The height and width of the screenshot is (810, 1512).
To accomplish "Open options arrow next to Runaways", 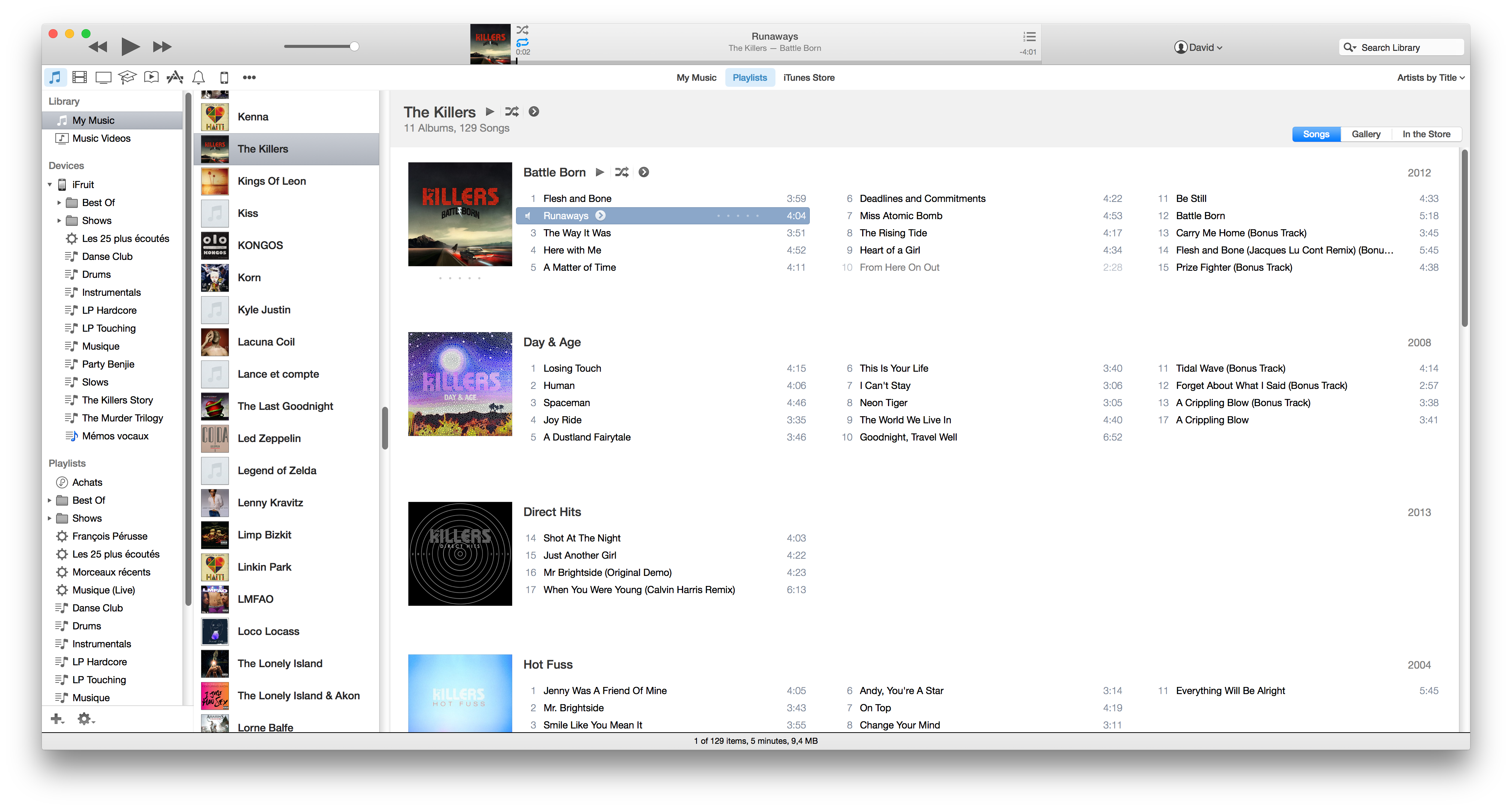I will 600,215.
